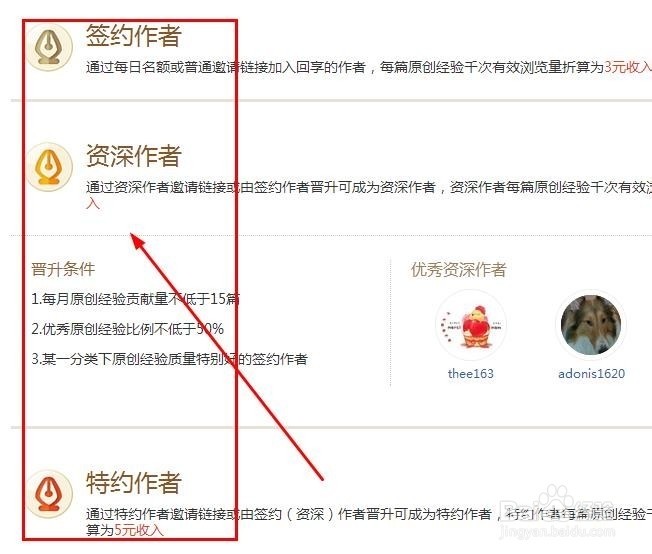This screenshot has width=652, height=554.
Task: Click the 签约作者 description text line
Action: pos(368,67)
